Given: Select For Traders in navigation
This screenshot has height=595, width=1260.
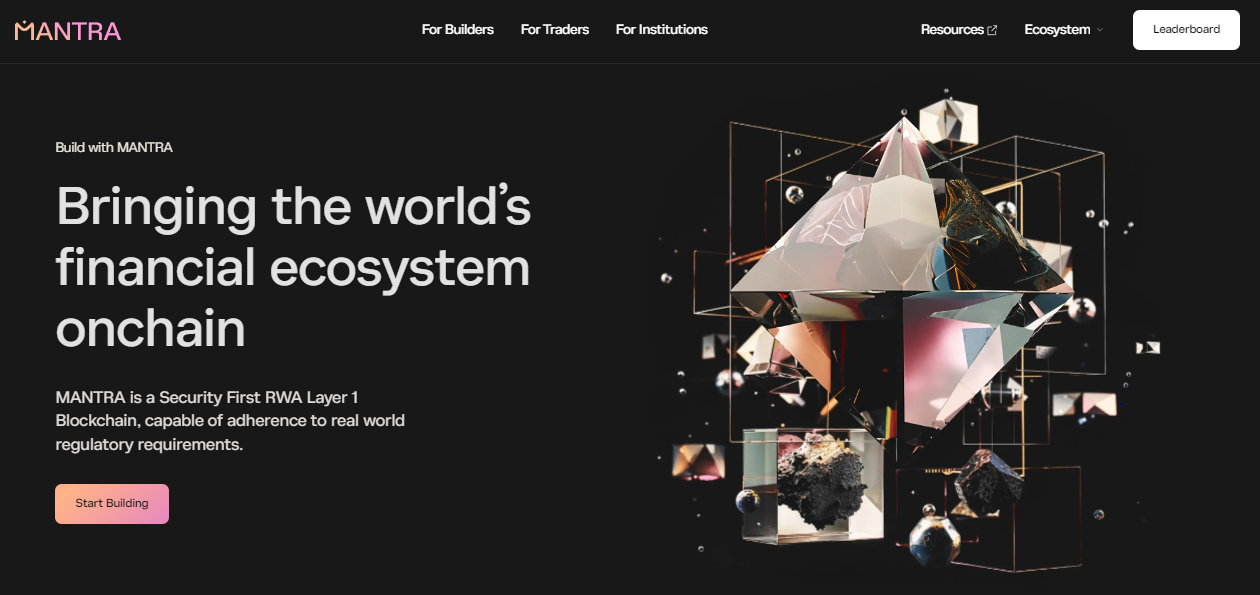Looking at the screenshot, I should tap(554, 30).
